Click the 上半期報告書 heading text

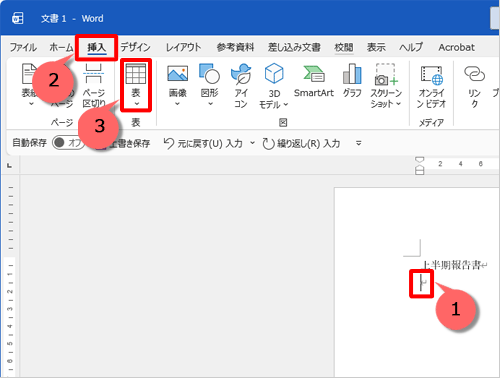451,265
